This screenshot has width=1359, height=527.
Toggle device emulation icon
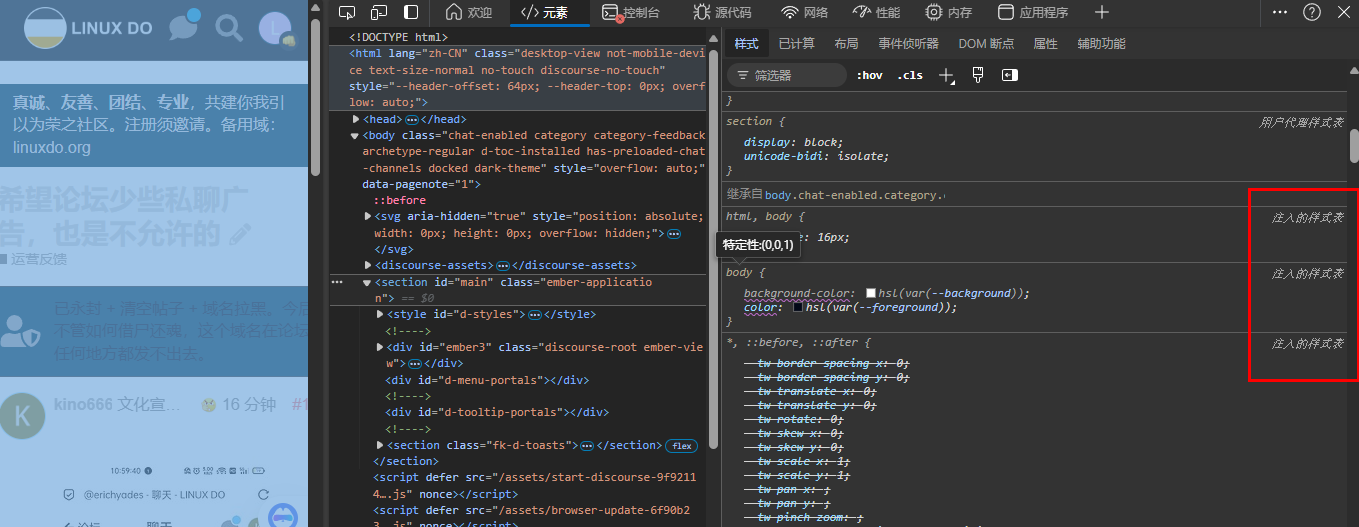point(379,12)
